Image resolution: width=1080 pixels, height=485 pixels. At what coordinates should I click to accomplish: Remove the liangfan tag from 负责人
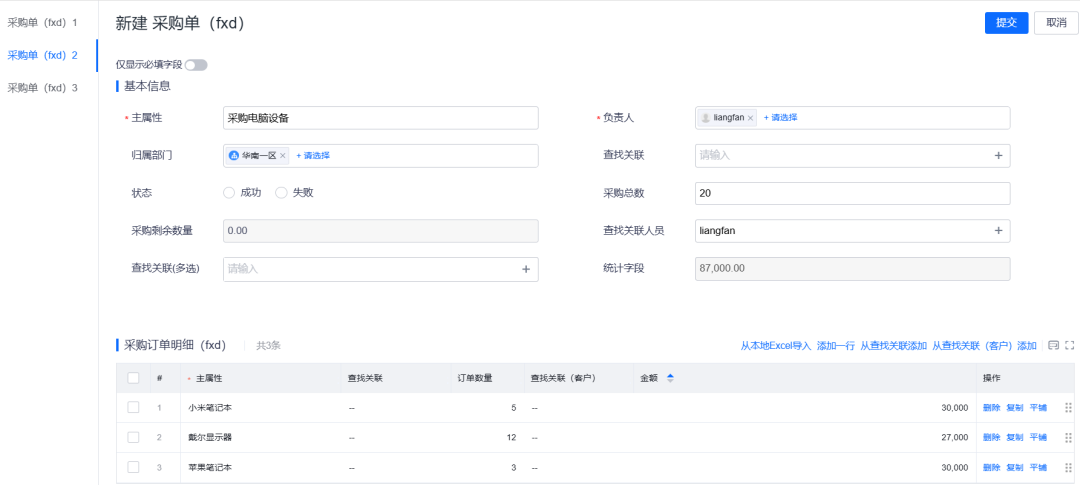pos(751,118)
